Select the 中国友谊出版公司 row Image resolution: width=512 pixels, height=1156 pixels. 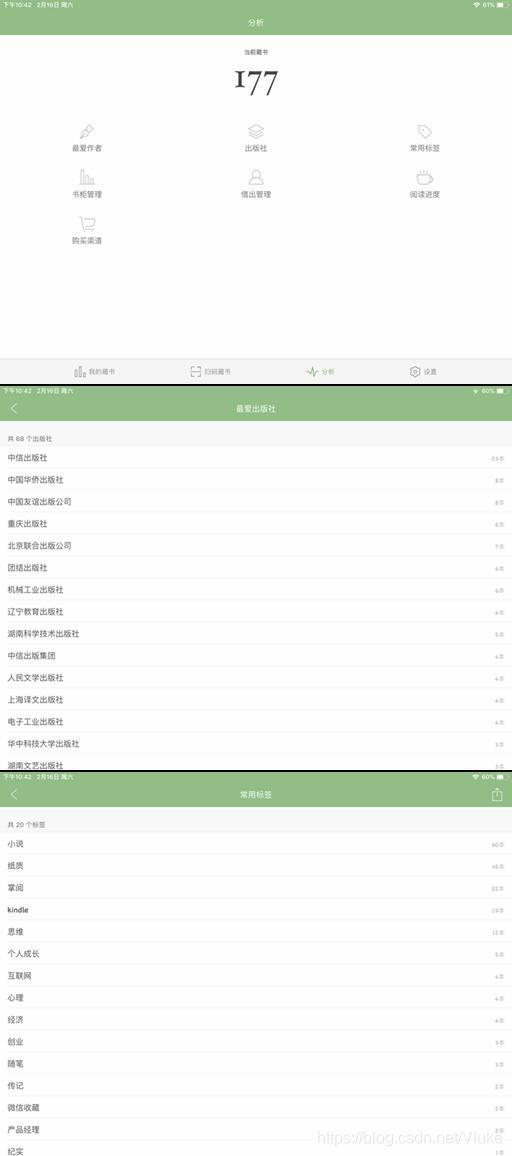(x=256, y=502)
